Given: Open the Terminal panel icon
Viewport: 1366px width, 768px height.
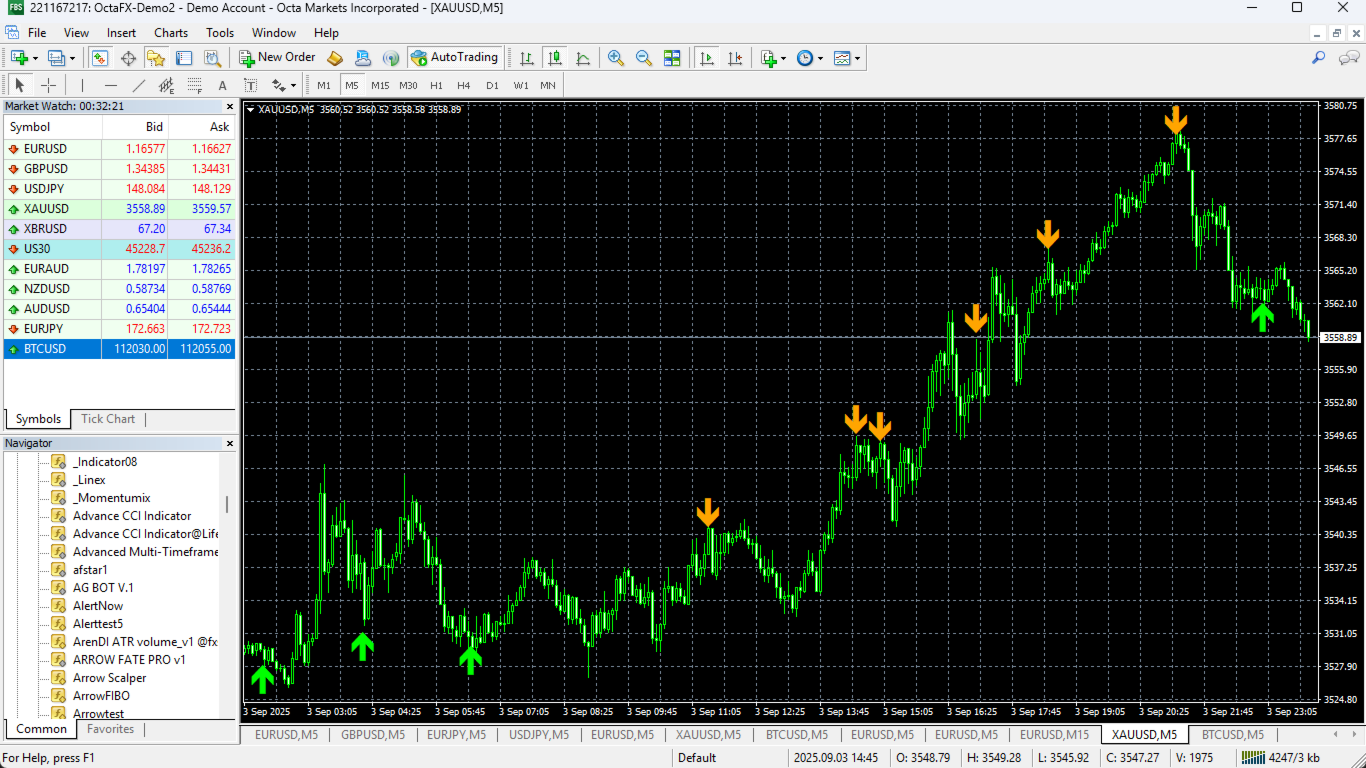Looking at the screenshot, I should [184, 58].
